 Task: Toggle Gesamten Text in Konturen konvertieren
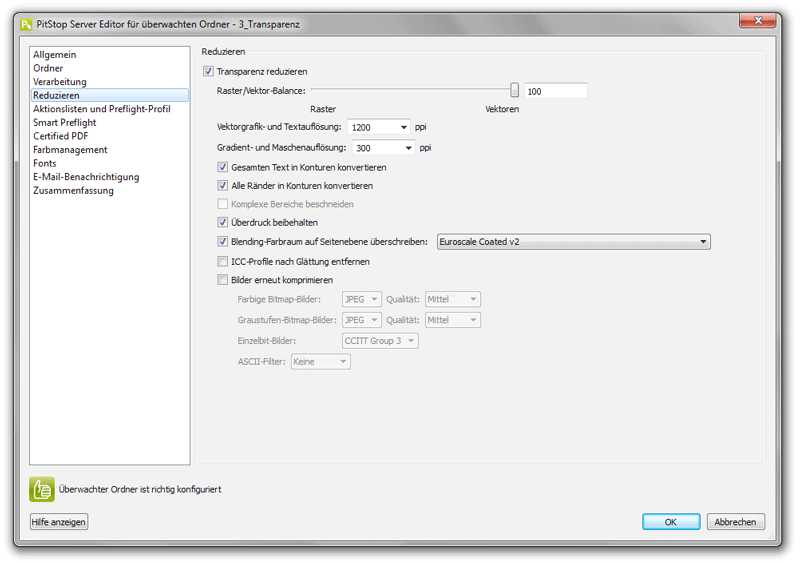(x=222, y=167)
